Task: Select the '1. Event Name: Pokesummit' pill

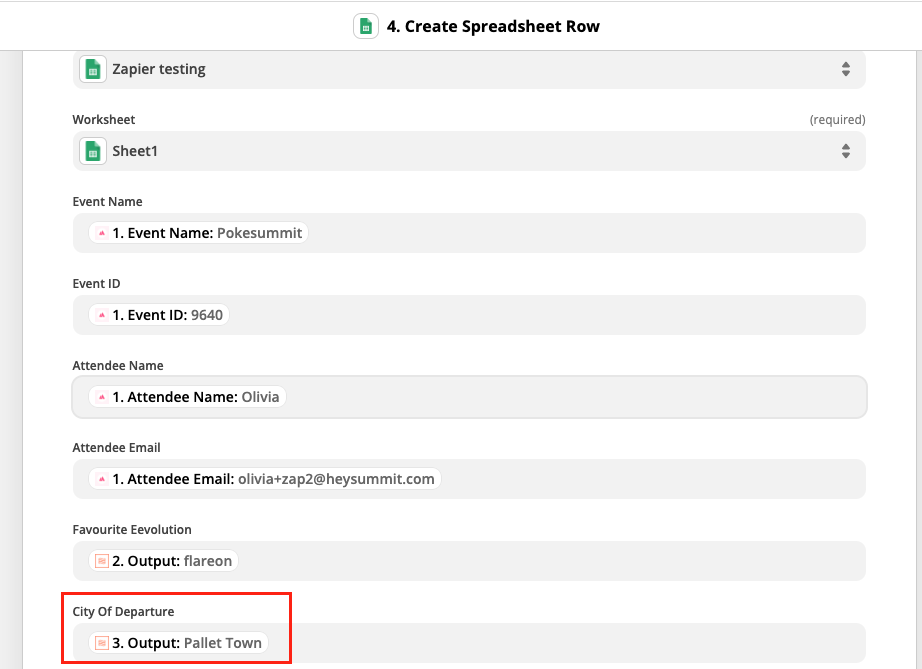Action: click(199, 233)
